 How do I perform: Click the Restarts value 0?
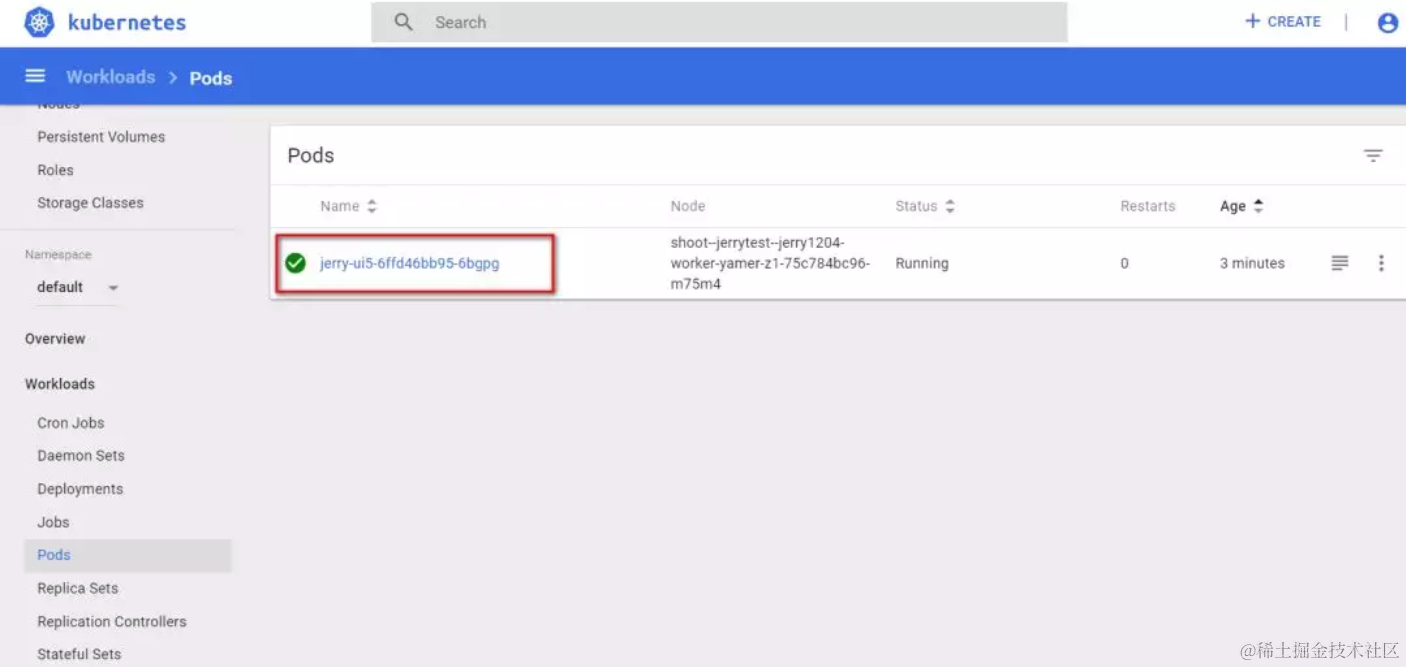[x=1124, y=263]
